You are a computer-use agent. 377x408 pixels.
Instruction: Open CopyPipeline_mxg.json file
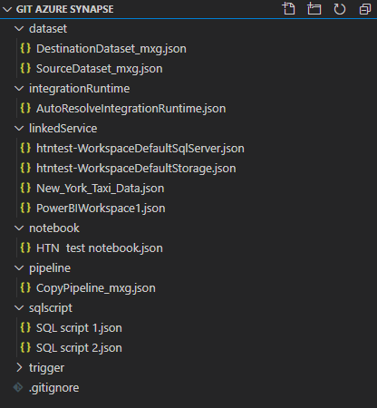tap(96, 288)
